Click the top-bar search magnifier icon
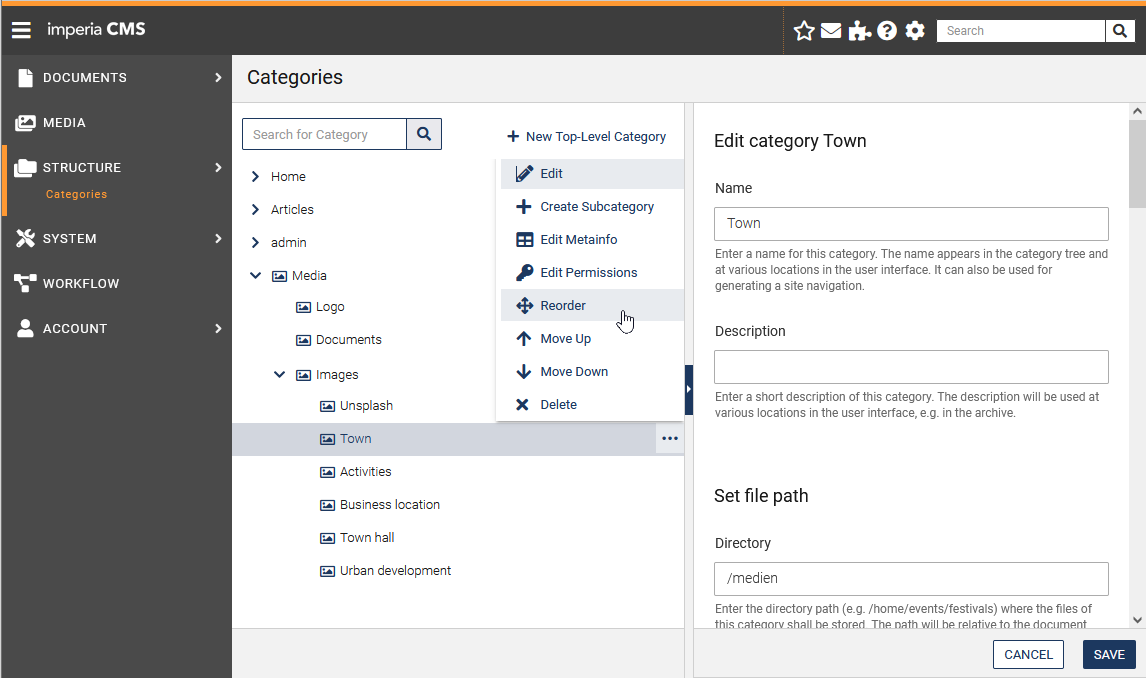Screen dimensions: 1146x678 (1119, 31)
